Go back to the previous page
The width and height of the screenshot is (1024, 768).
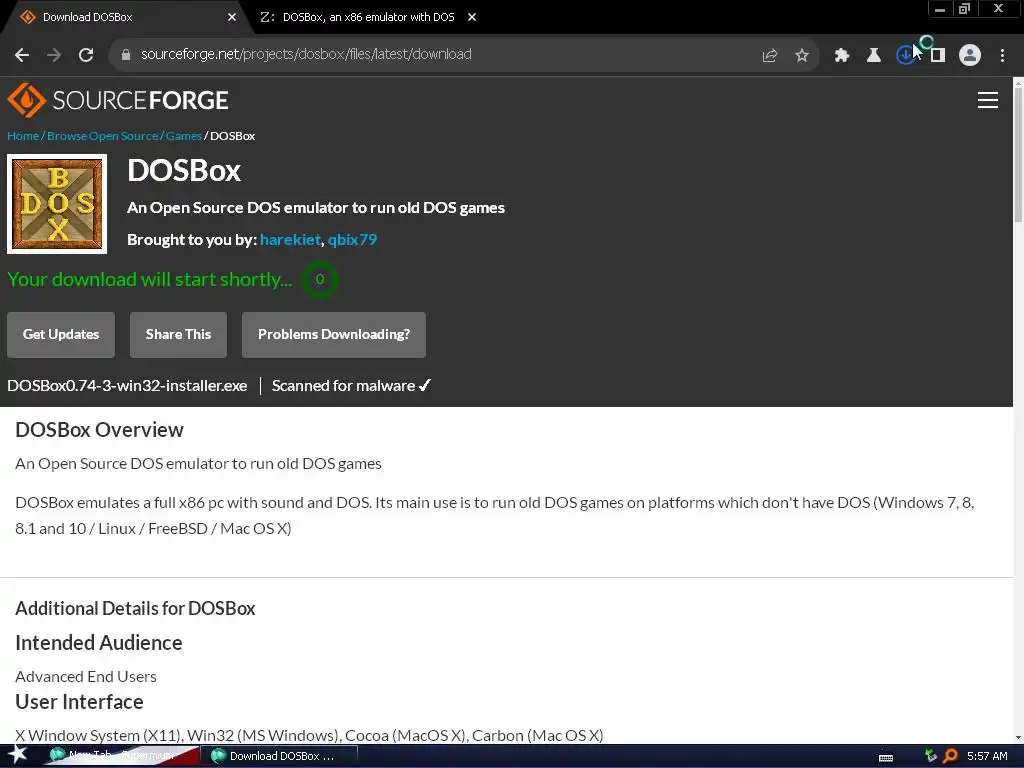click(22, 55)
